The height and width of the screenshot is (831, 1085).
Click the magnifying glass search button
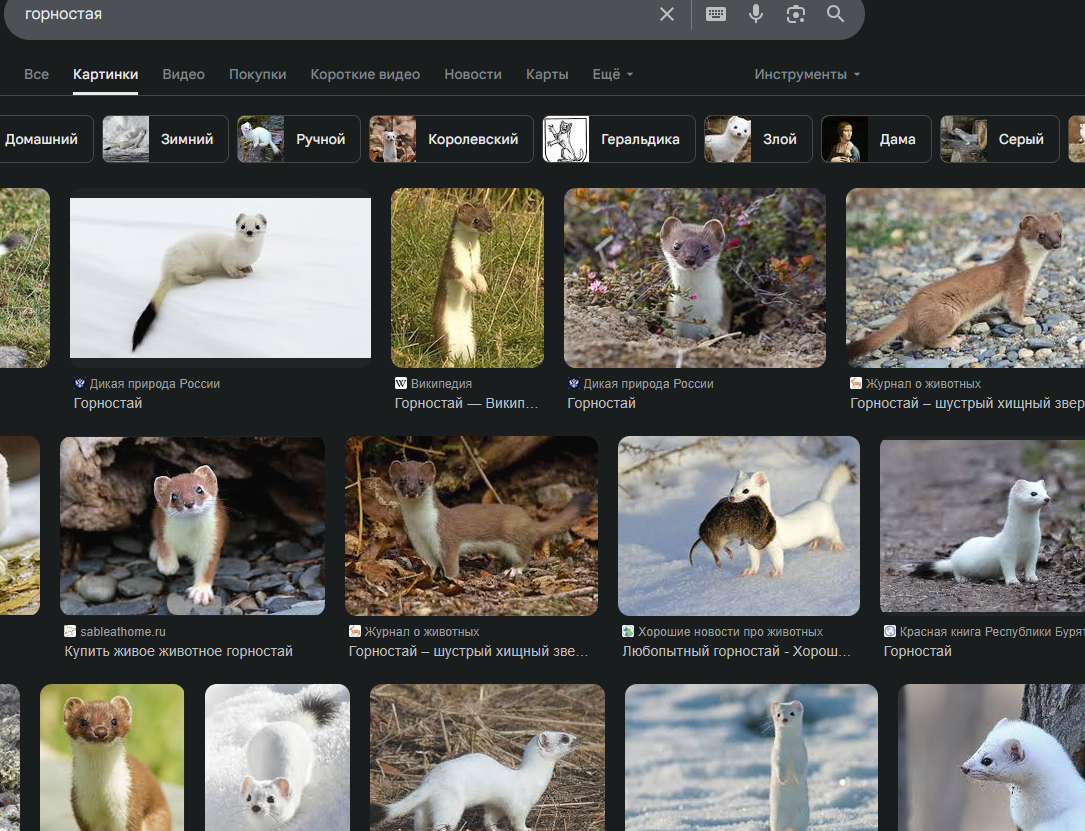[x=836, y=14]
